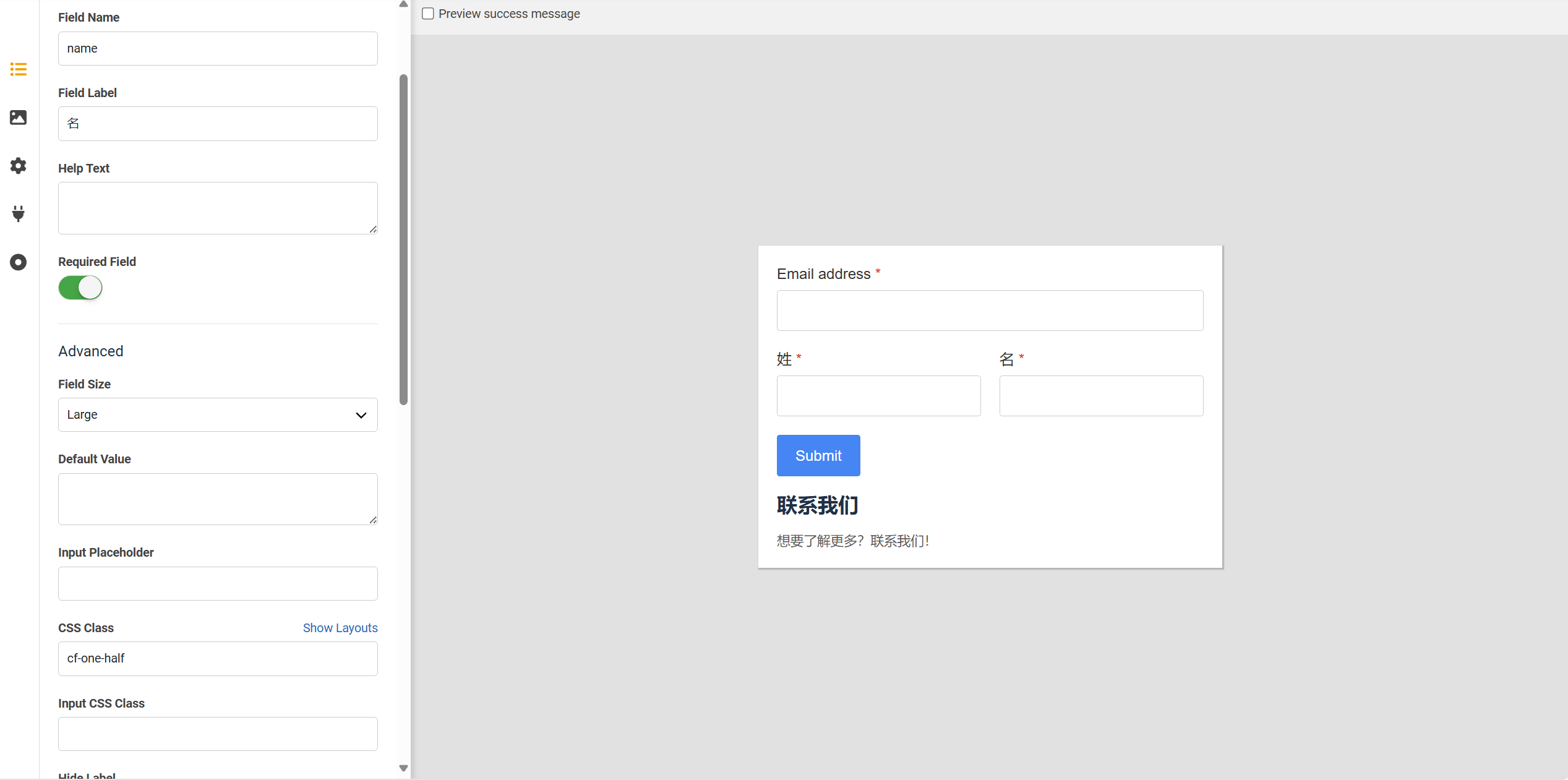Viewport: 1568px width, 780px height.
Task: Click the Field Label input
Action: coord(218,124)
